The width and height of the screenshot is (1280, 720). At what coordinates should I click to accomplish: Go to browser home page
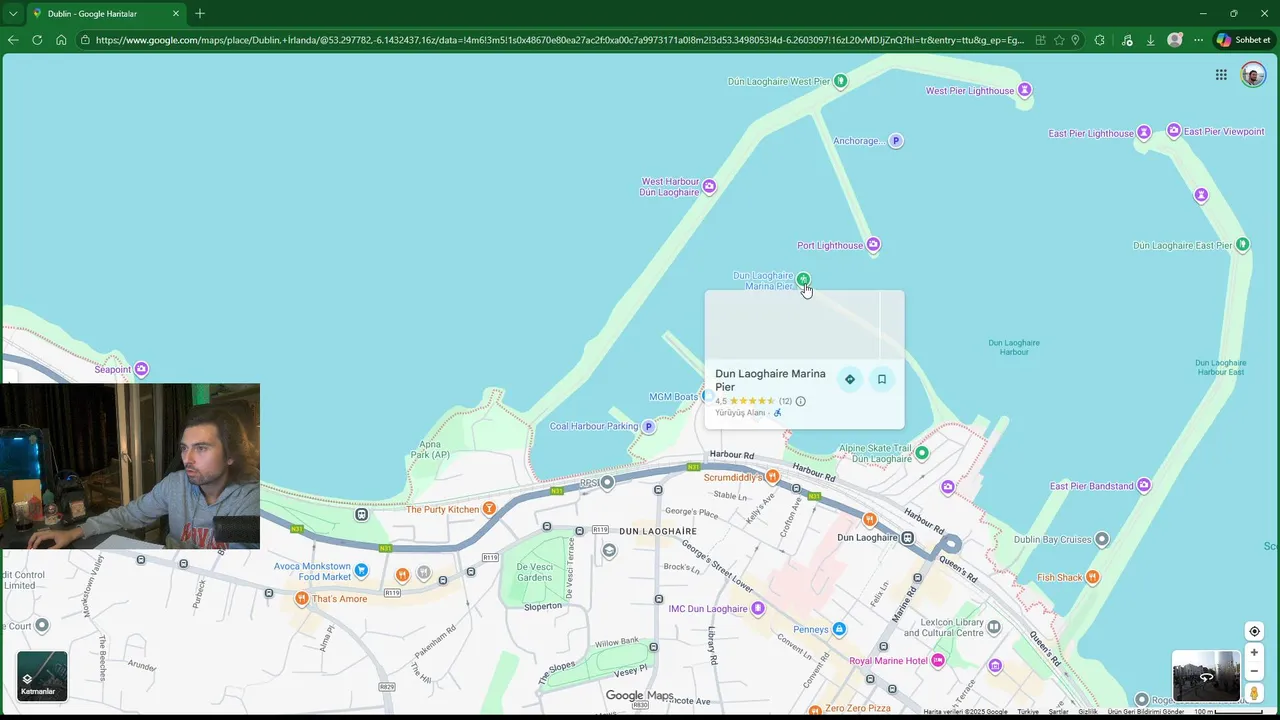pos(61,40)
